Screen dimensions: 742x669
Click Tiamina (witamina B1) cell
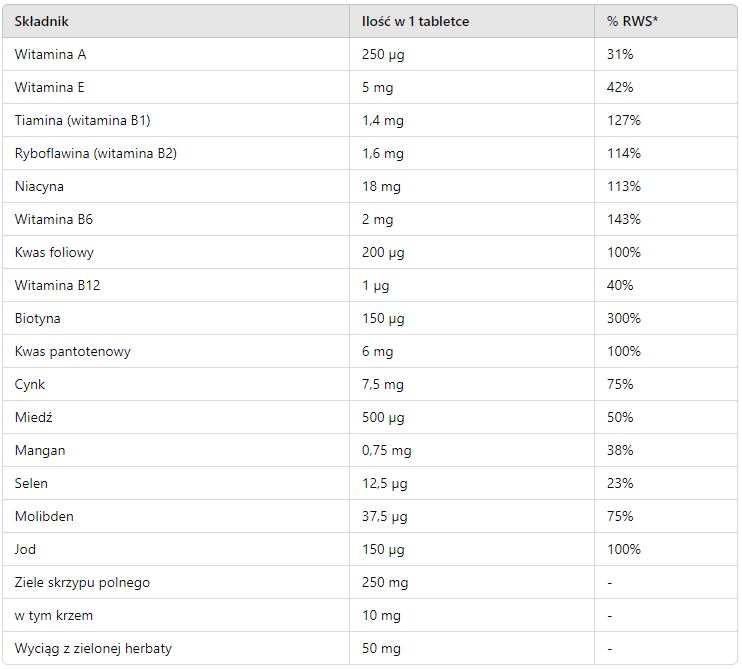coord(82,120)
